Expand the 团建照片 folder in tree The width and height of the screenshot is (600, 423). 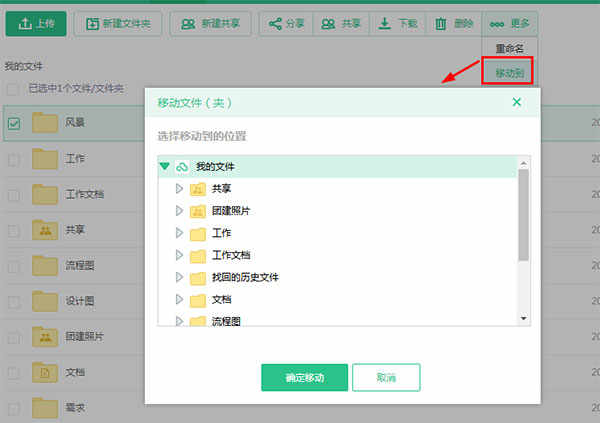pos(180,210)
